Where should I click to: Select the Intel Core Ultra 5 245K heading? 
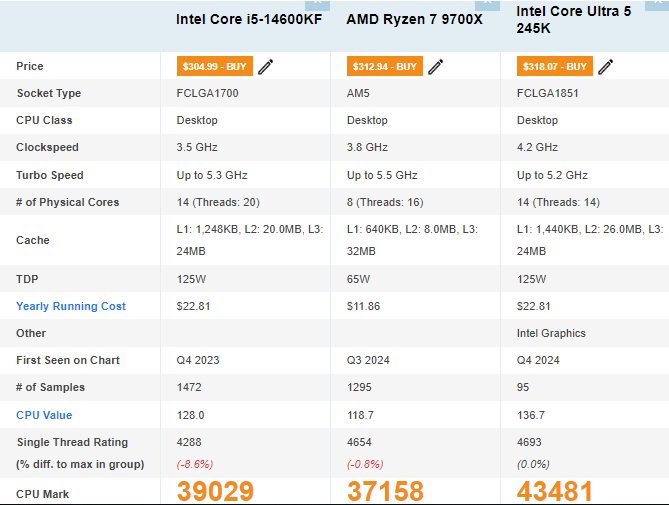click(573, 20)
